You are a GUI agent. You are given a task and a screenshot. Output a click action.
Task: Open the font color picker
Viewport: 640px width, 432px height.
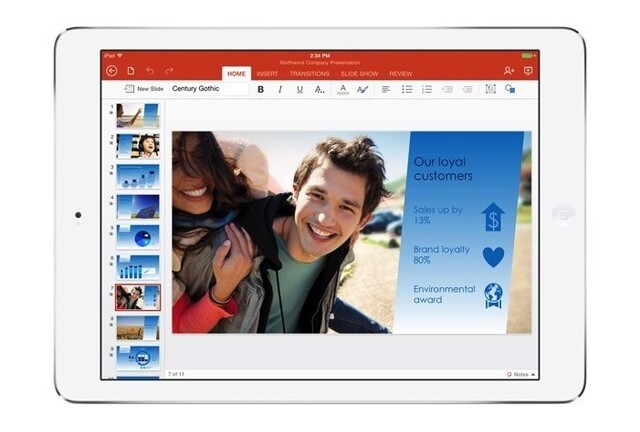pos(343,89)
